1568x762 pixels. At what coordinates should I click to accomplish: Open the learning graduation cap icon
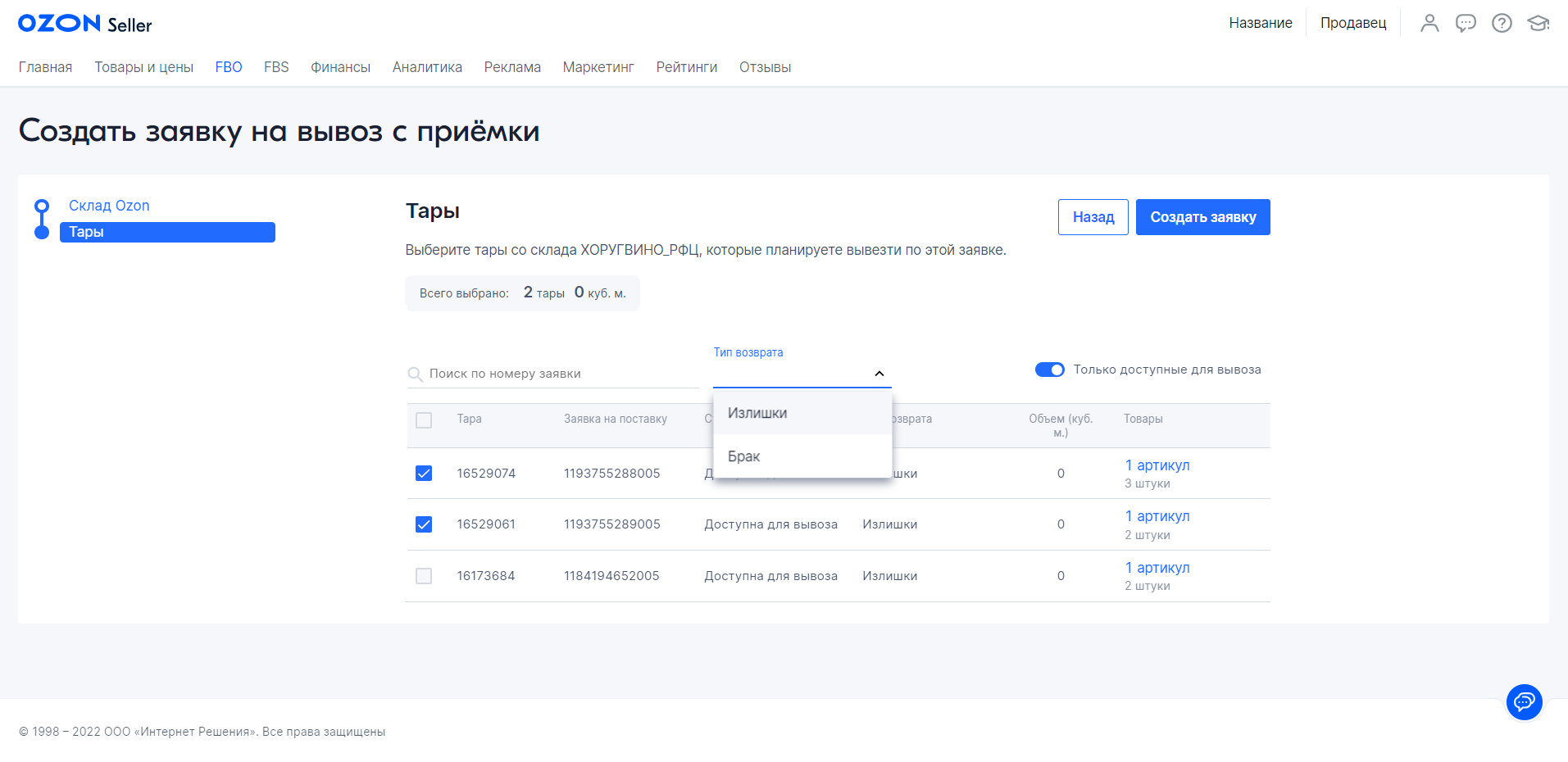pos(1538,23)
